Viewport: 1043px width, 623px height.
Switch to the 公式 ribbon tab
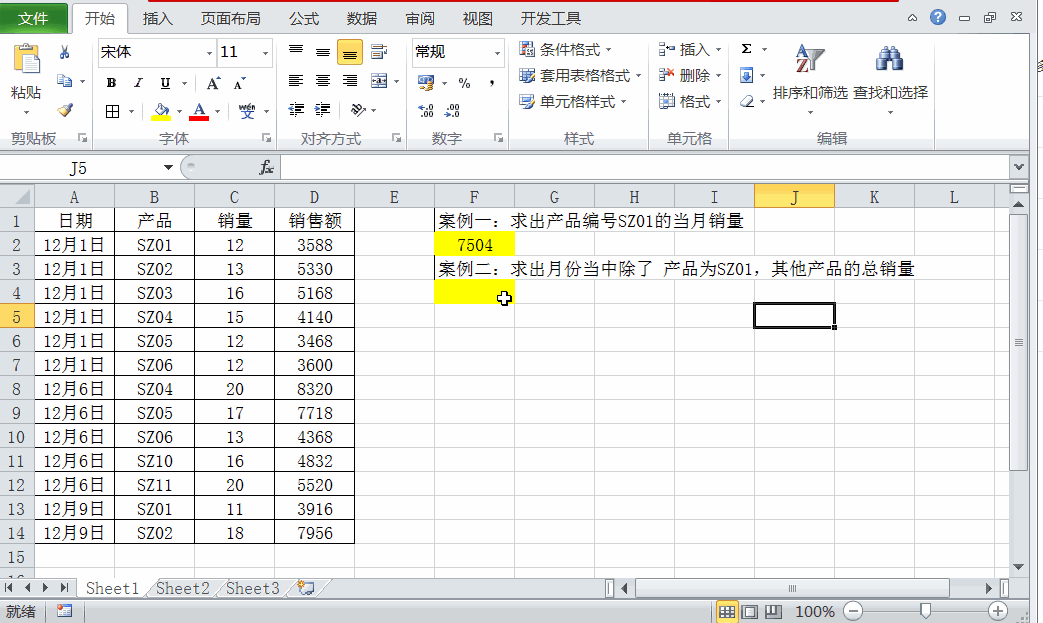[304, 18]
